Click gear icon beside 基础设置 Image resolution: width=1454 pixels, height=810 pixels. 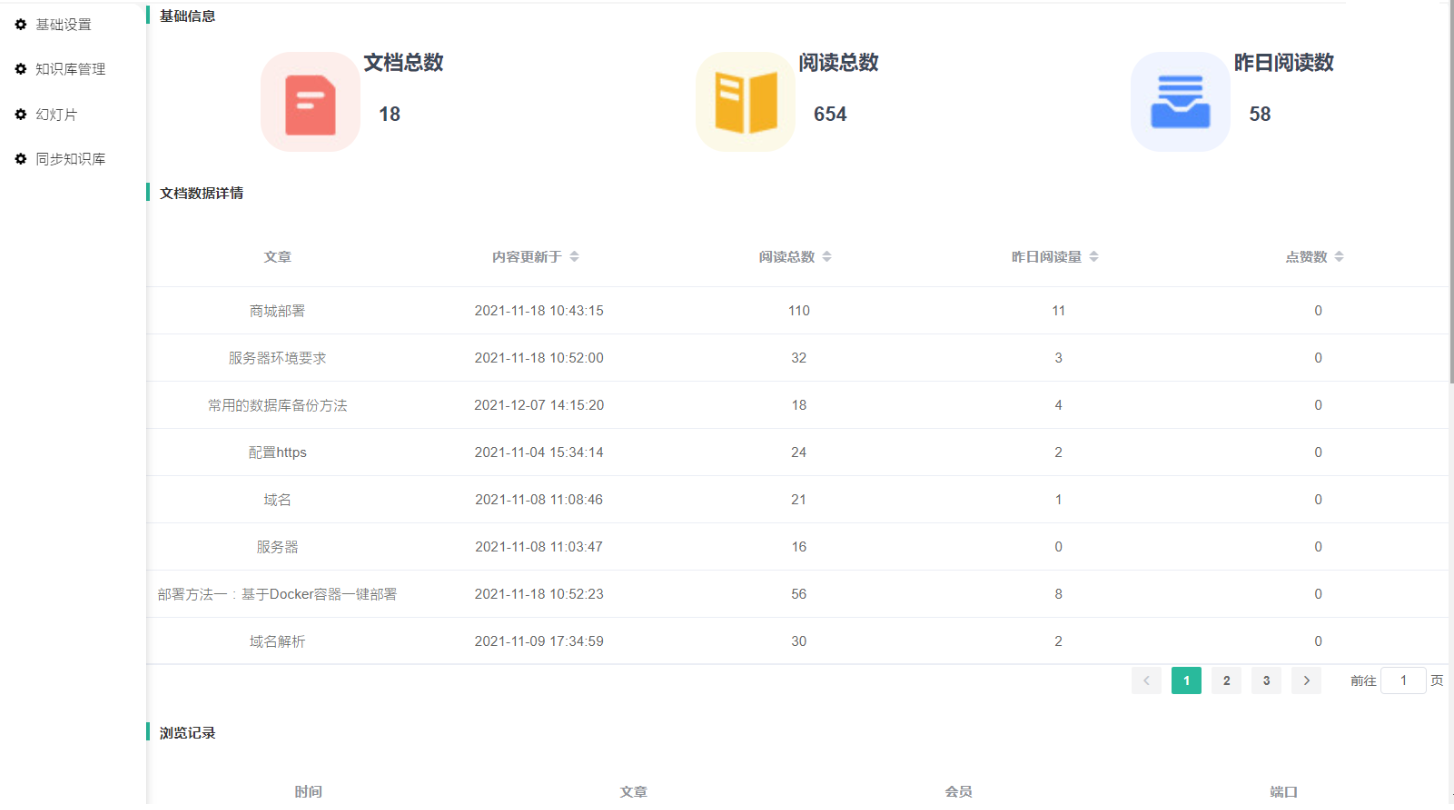[20, 24]
